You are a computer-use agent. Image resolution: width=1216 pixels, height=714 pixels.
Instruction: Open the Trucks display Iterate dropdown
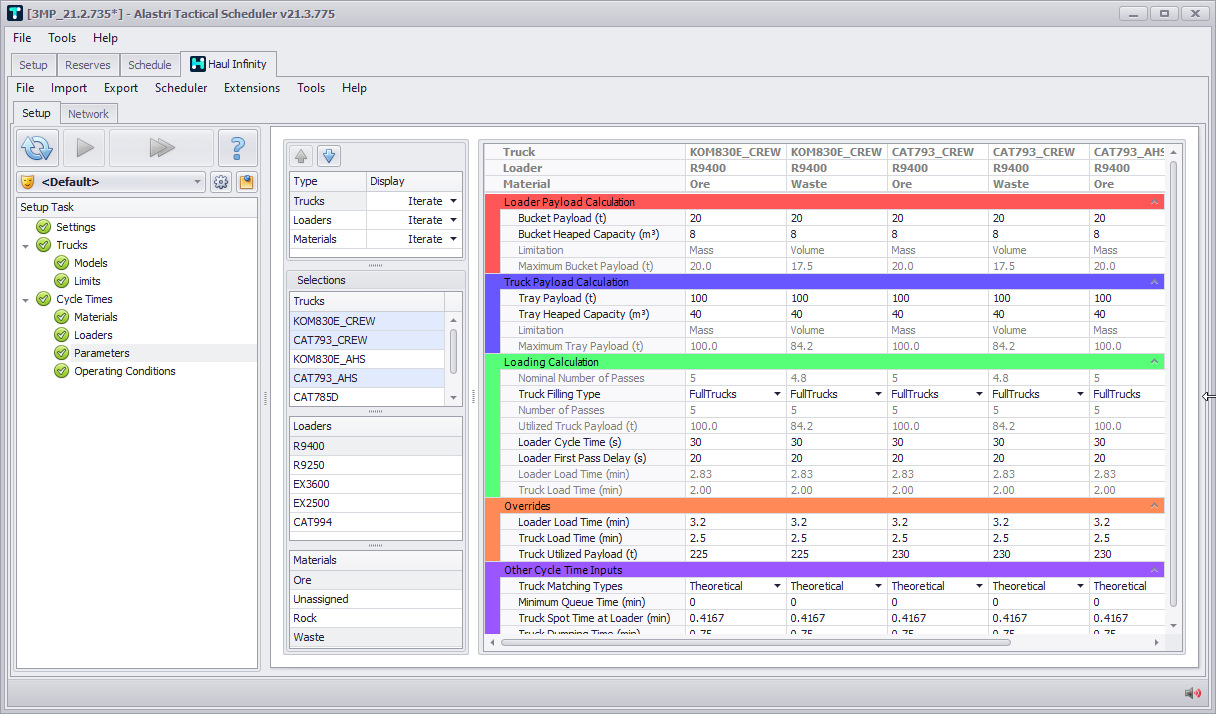(453, 201)
